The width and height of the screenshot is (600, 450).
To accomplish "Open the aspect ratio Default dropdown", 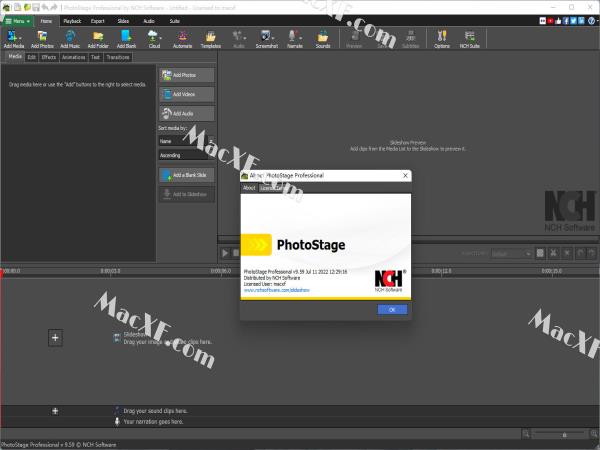I will pos(511,254).
